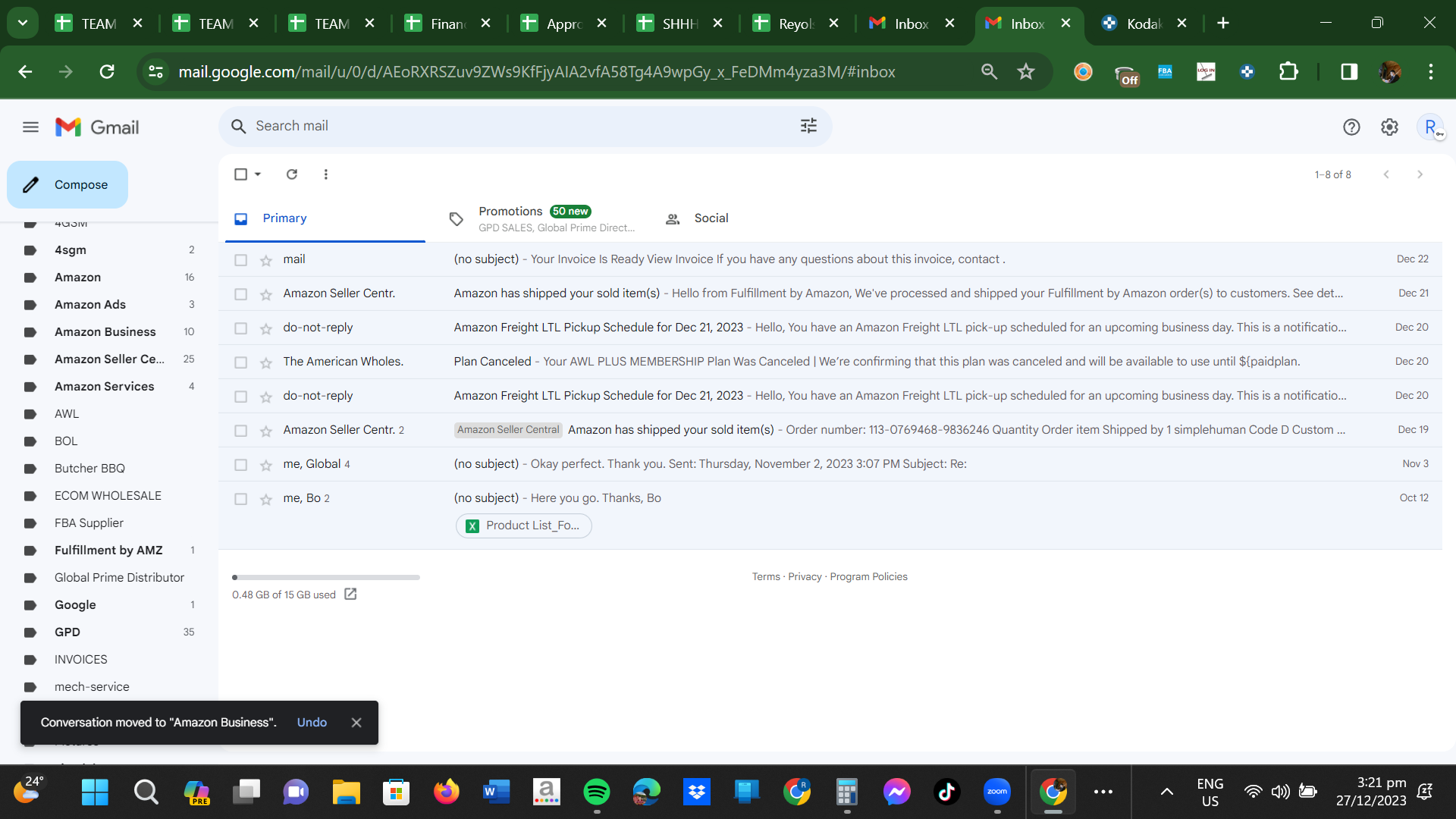
Task: Star the Plan Canceled email
Action: (x=266, y=362)
